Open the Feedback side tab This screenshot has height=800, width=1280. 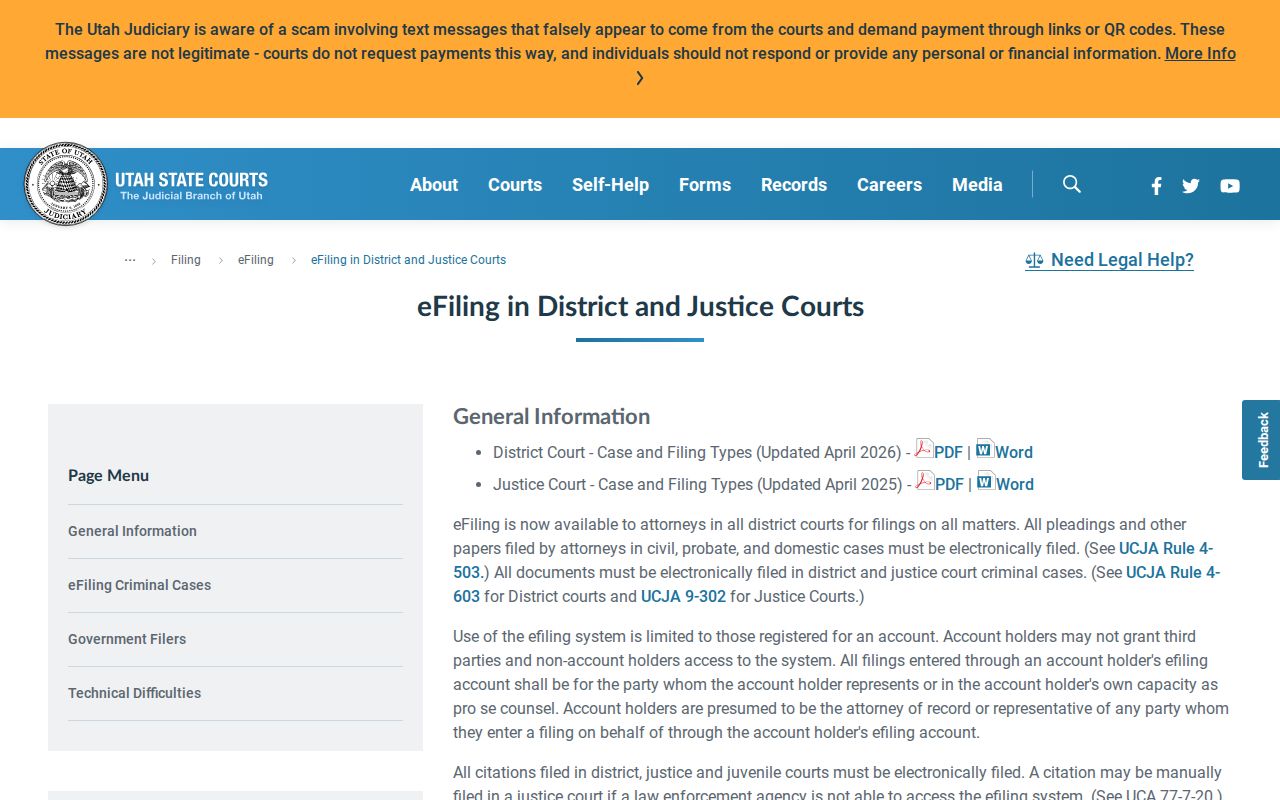click(1261, 440)
